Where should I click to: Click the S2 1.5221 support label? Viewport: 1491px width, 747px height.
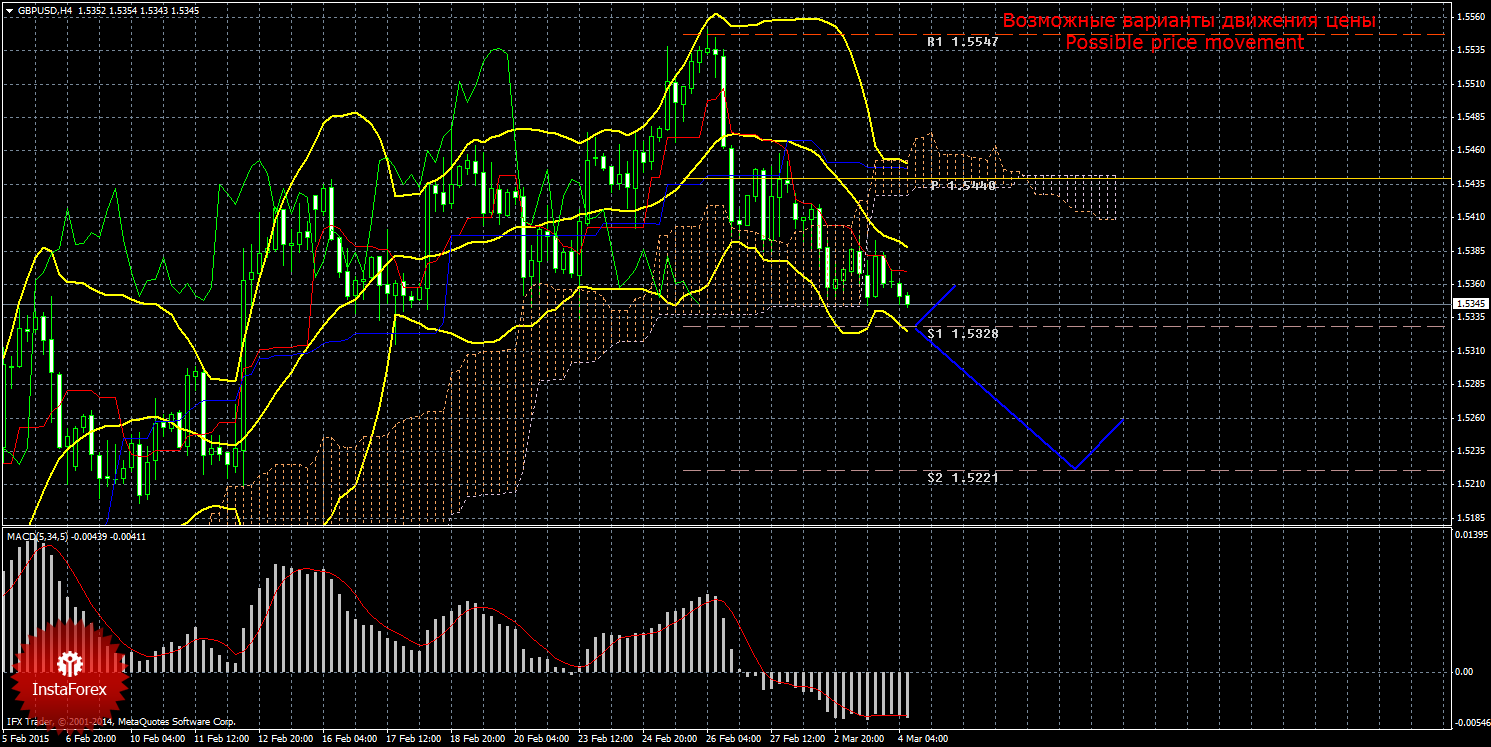pyautogui.click(x=962, y=478)
